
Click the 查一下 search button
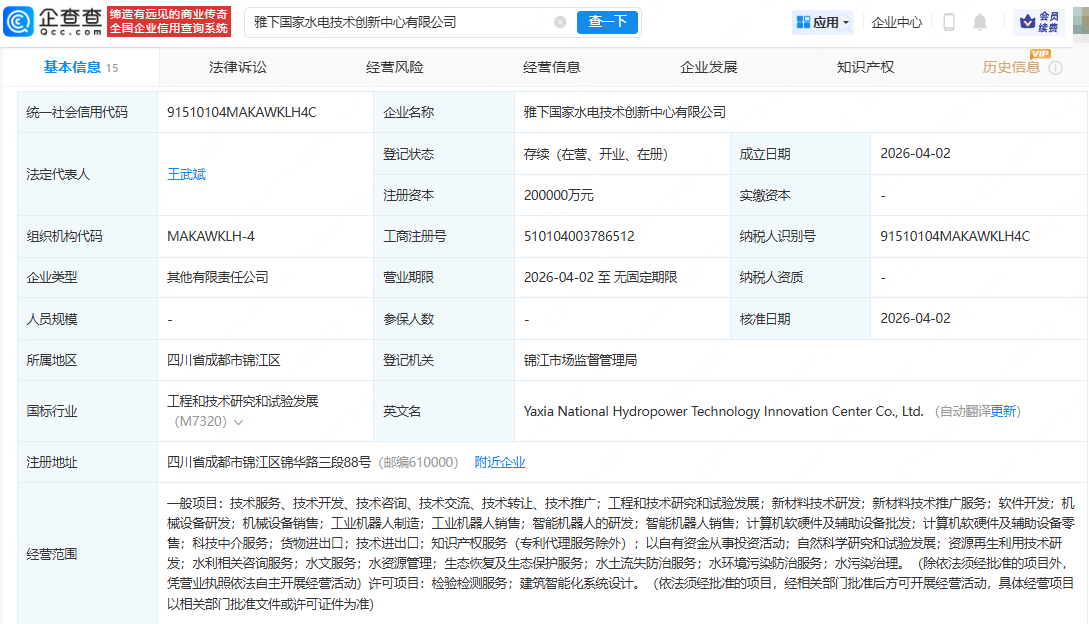click(x=607, y=21)
